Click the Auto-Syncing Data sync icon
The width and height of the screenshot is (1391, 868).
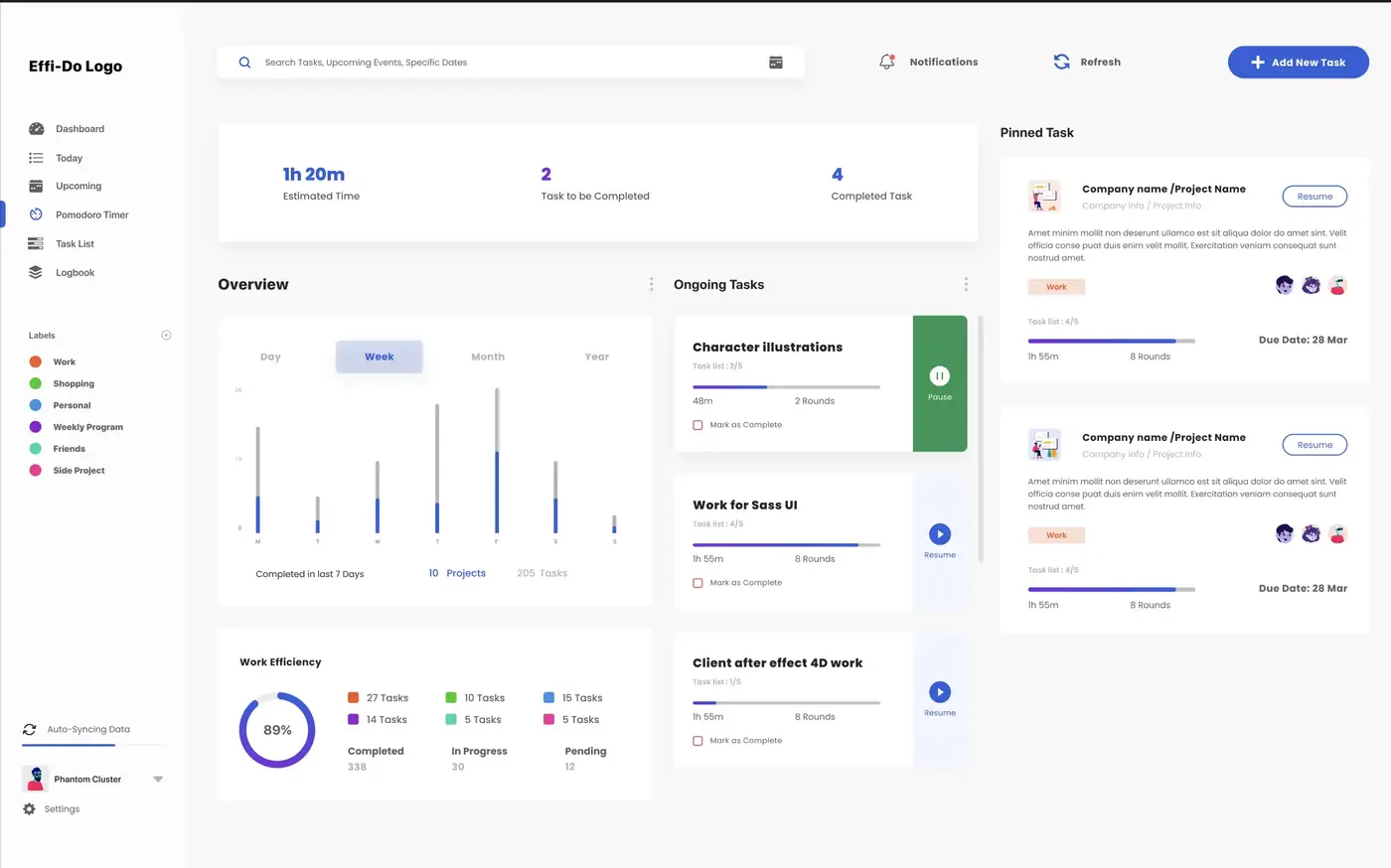pyautogui.click(x=30, y=729)
